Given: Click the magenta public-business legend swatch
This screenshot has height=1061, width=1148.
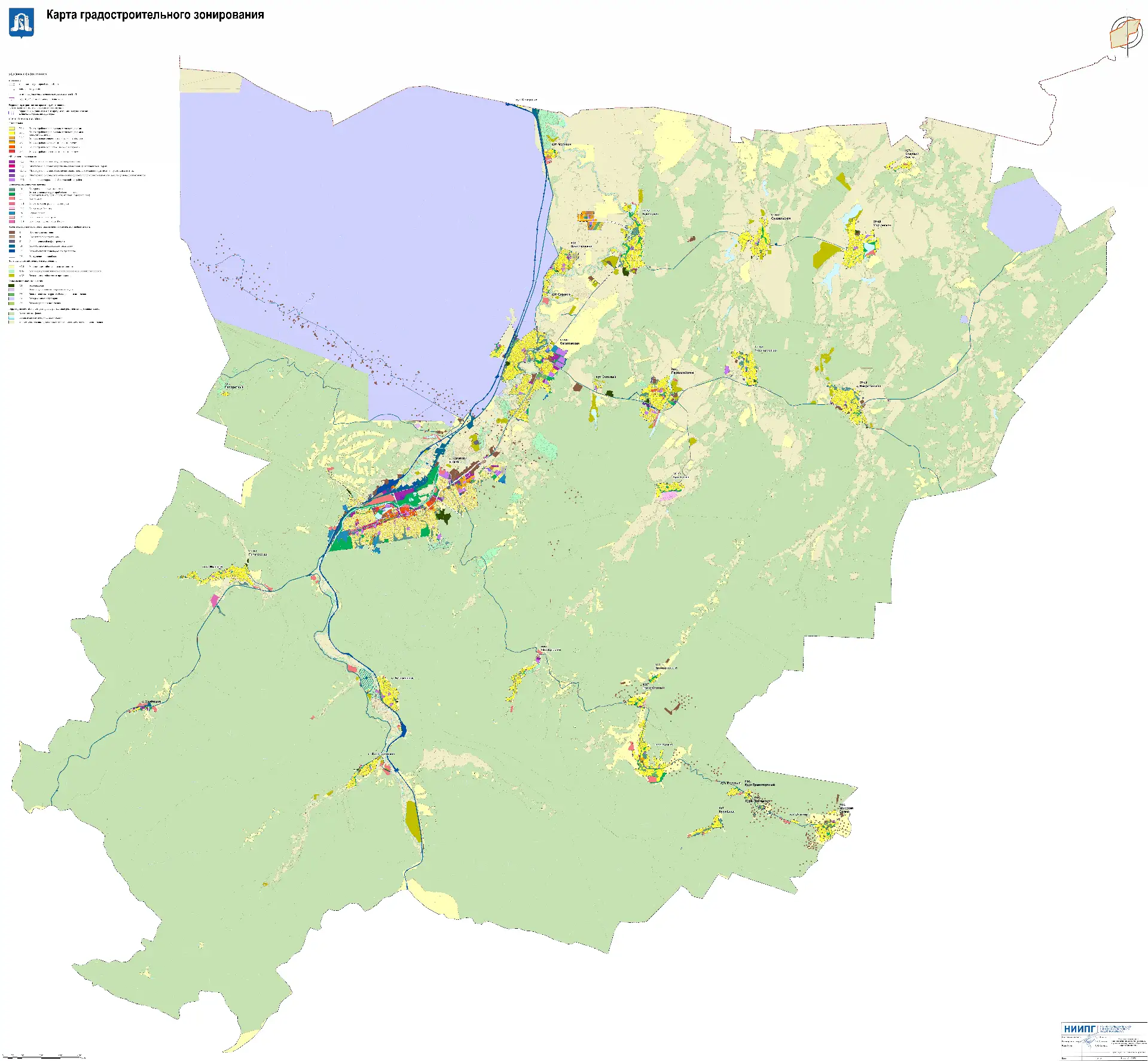Looking at the screenshot, I should click(12, 166).
